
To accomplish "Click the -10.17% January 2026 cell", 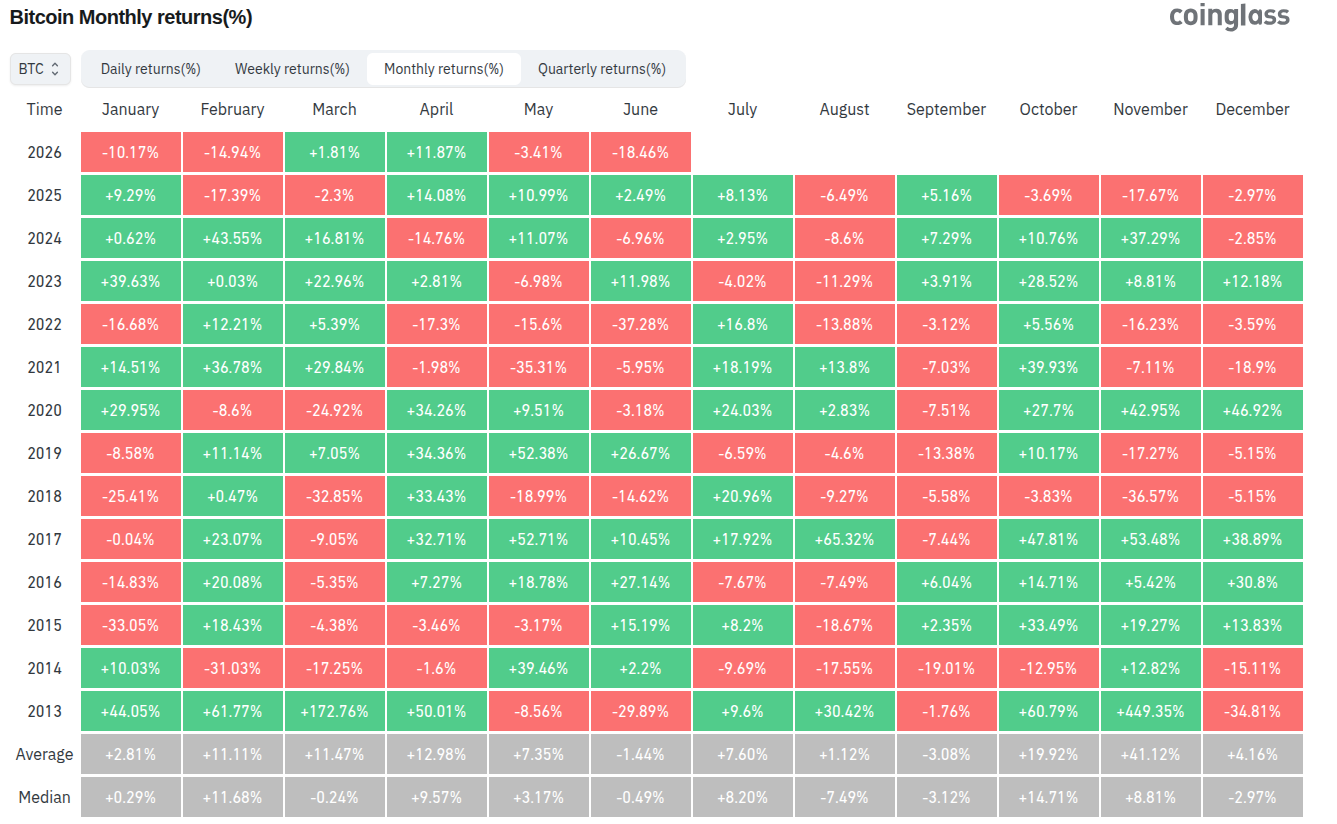I will click(131, 152).
